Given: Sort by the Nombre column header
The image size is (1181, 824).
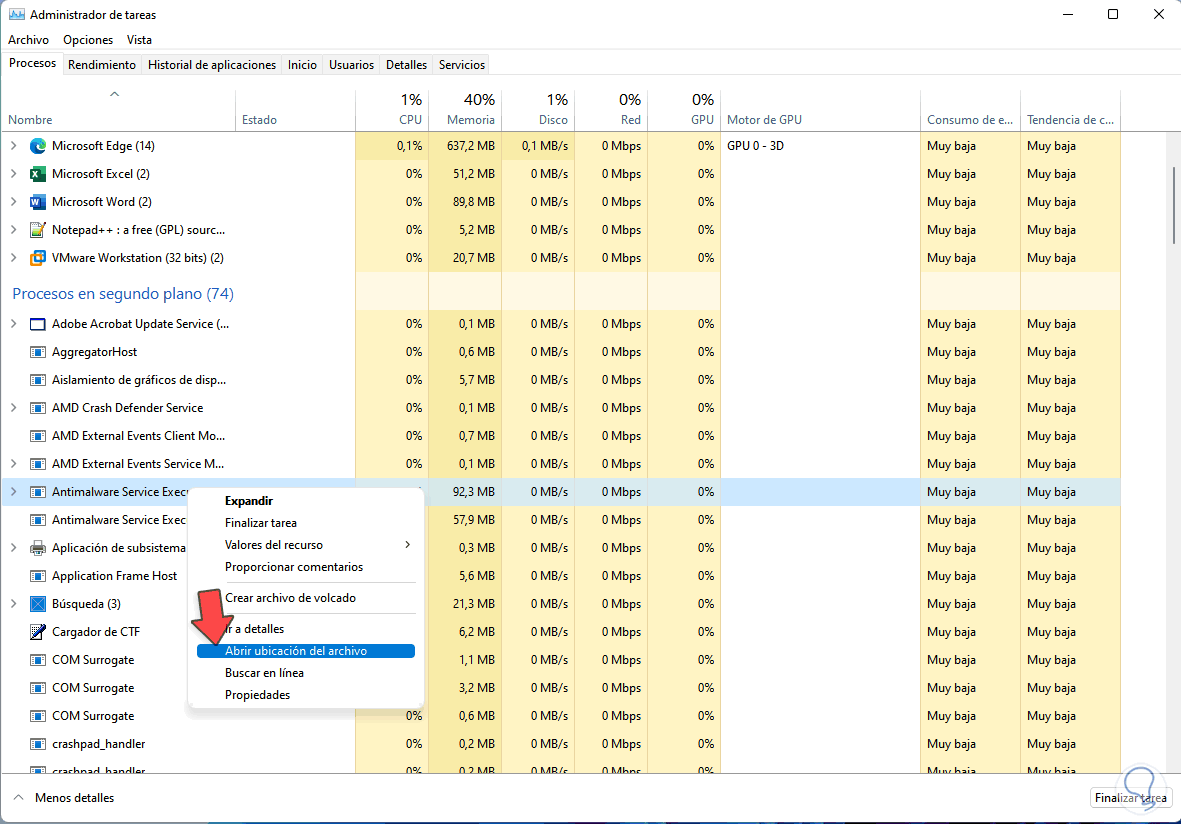Looking at the screenshot, I should (119, 110).
